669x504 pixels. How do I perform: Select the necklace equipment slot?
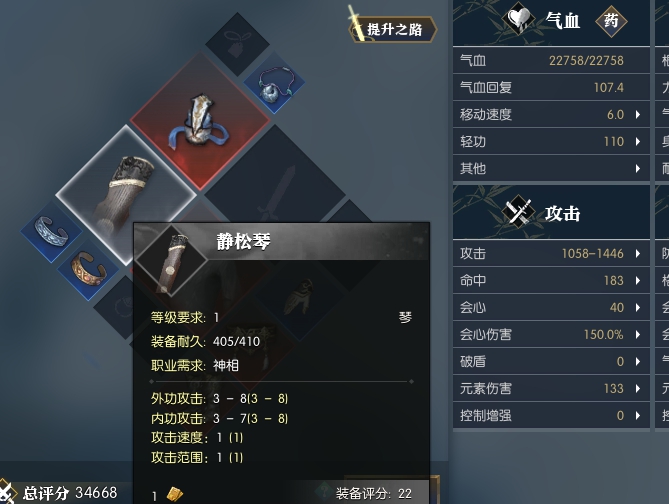[x=274, y=82]
